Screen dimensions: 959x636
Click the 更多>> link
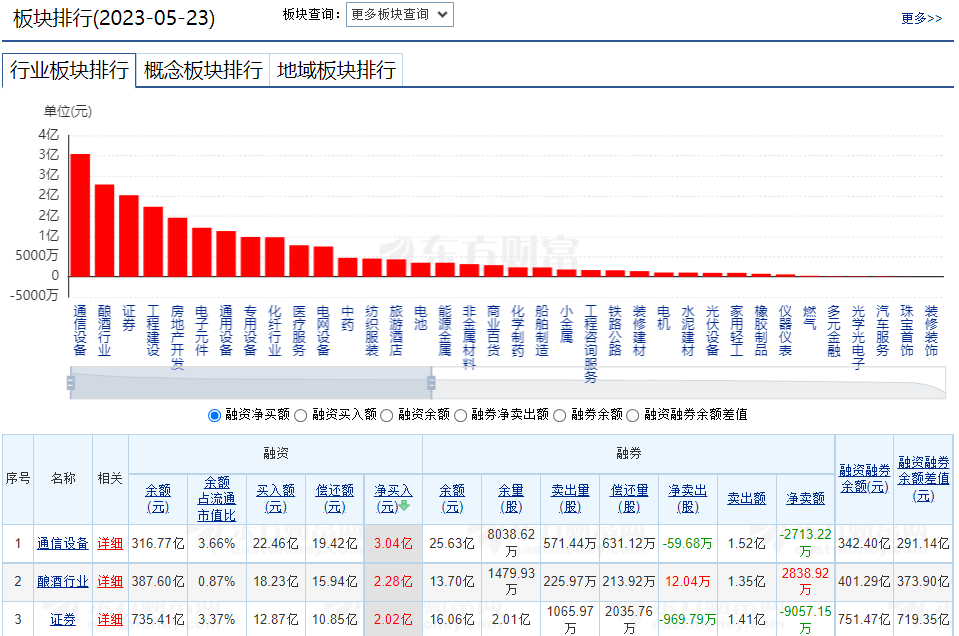pyautogui.click(x=921, y=18)
